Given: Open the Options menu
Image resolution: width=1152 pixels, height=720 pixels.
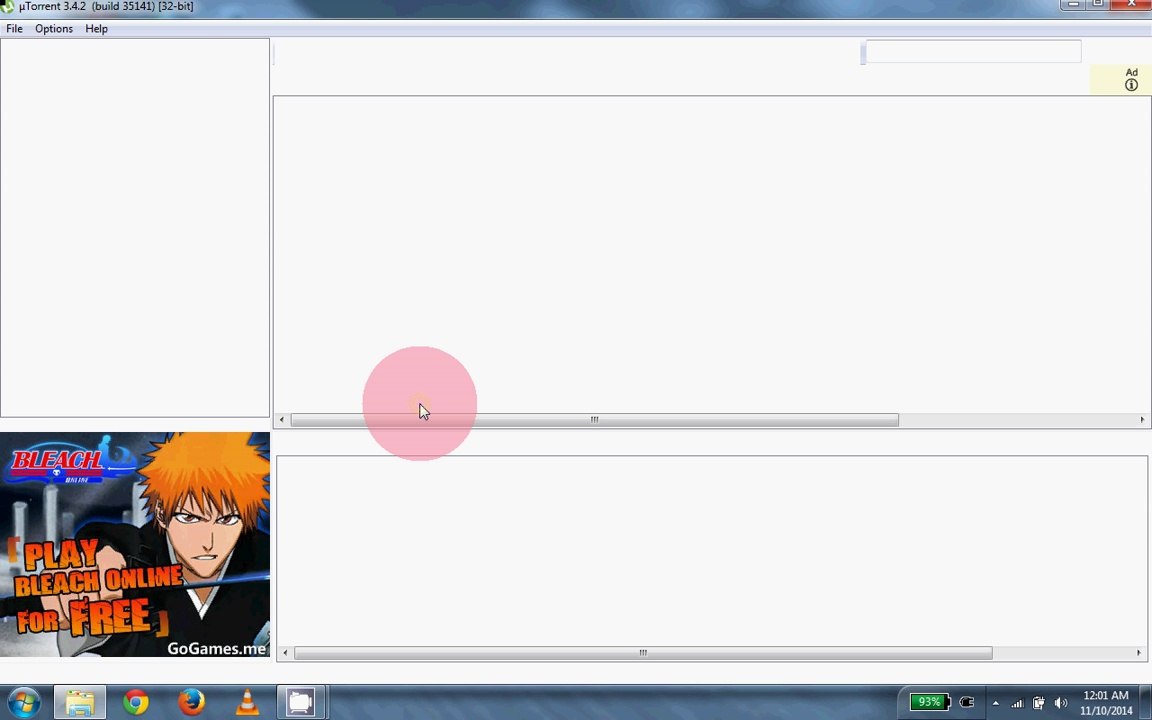Looking at the screenshot, I should (x=54, y=29).
